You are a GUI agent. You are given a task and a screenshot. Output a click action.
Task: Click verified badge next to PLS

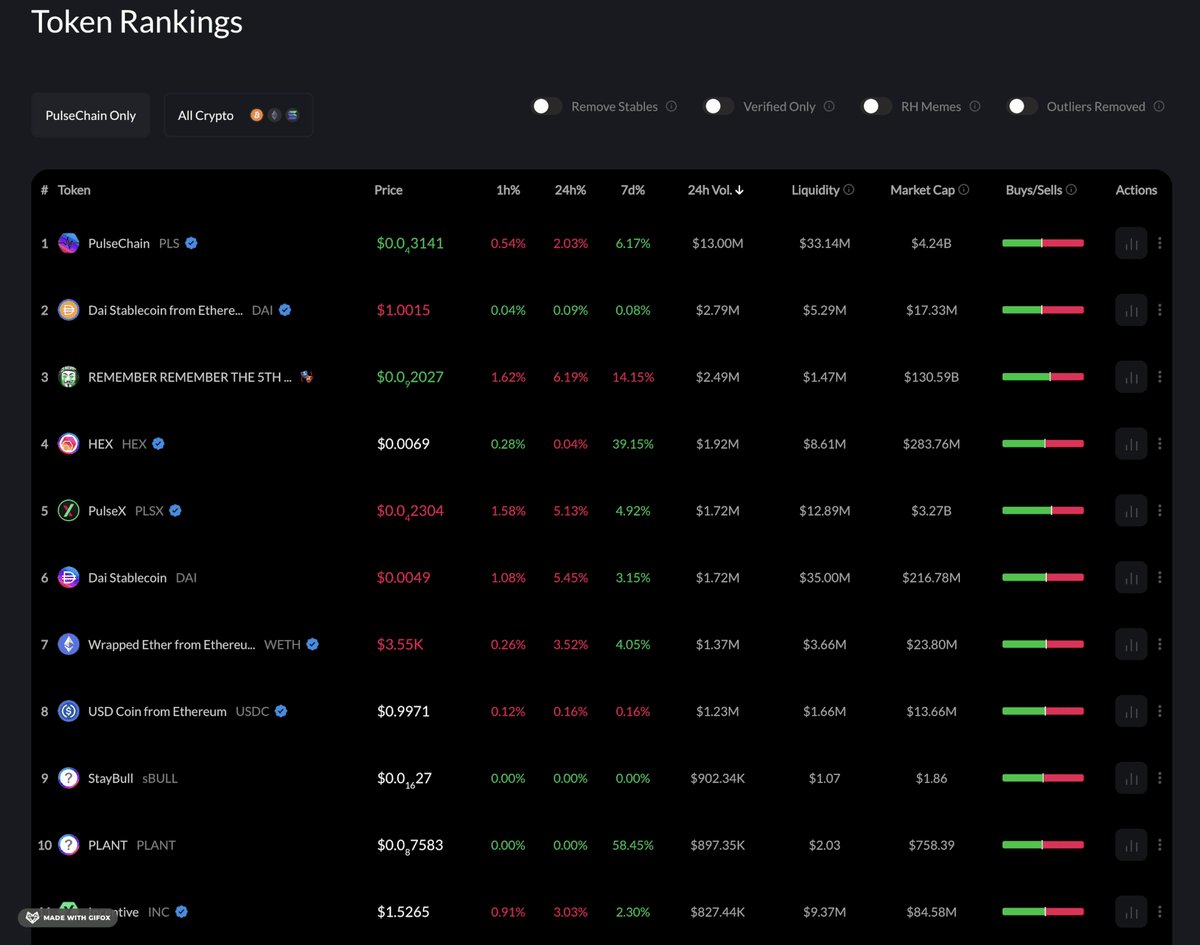point(191,243)
